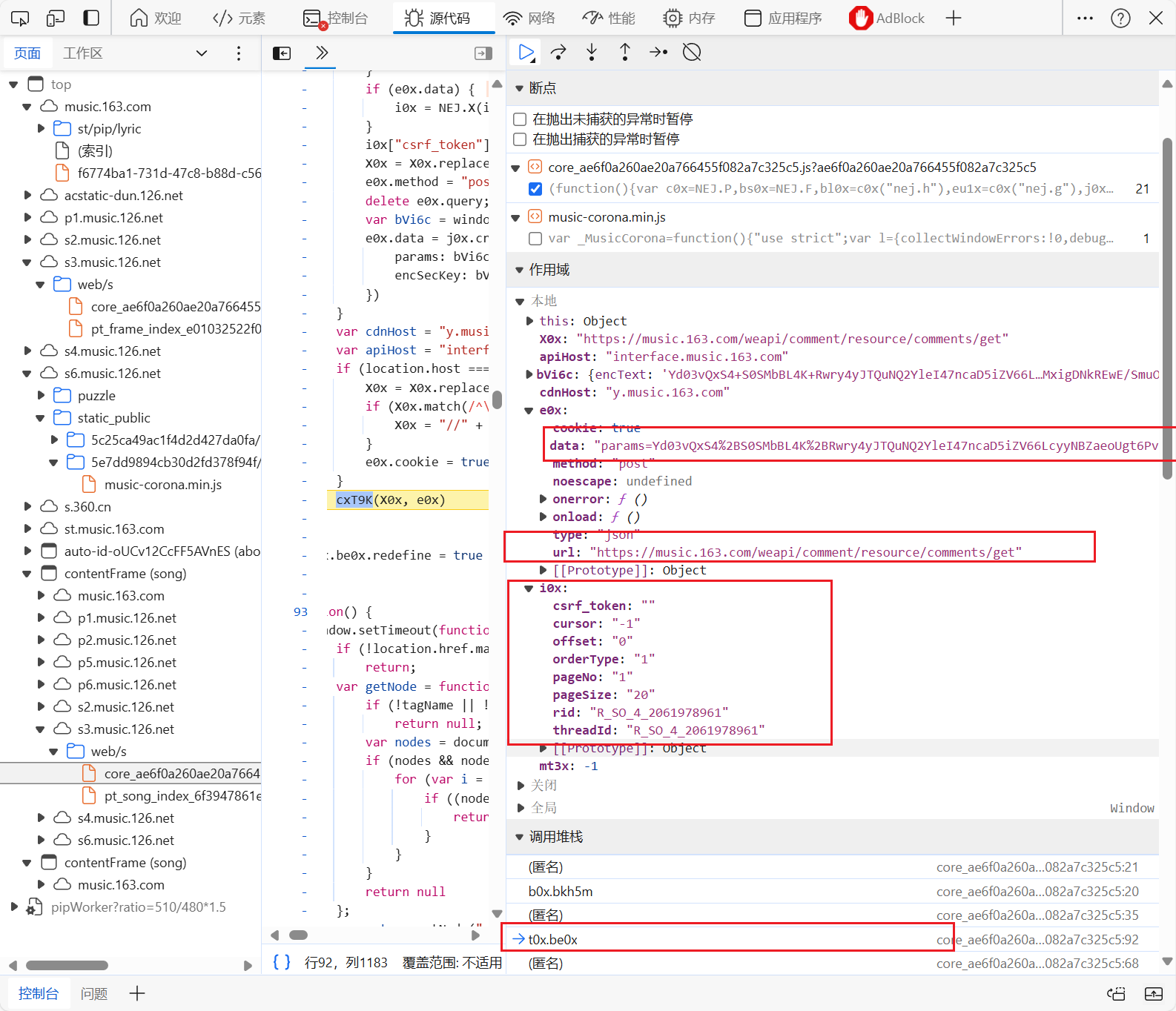Uncheck the core_ae6f0a260 line 21 breakpoint
This screenshot has height=1011, width=1176.
pyautogui.click(x=535, y=189)
